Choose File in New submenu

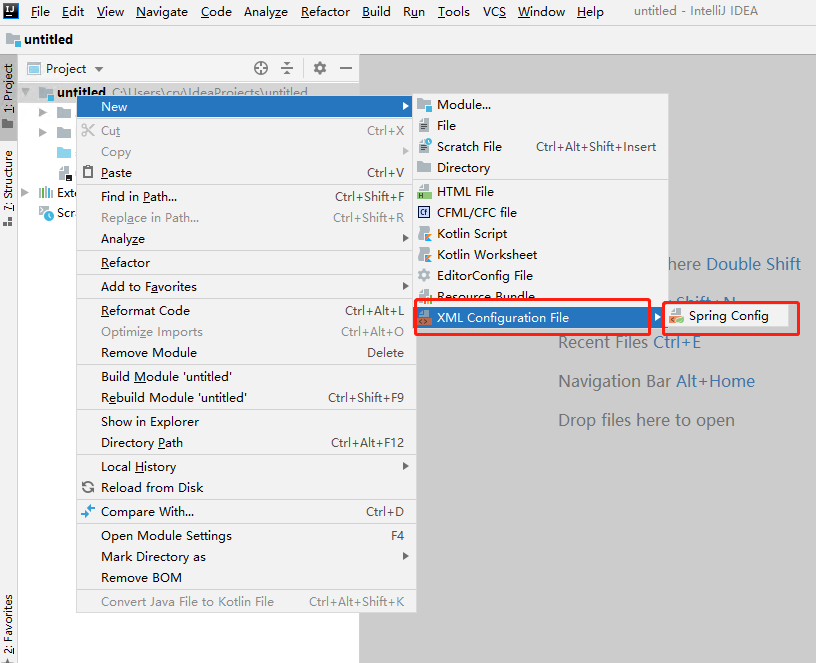tap(540, 125)
